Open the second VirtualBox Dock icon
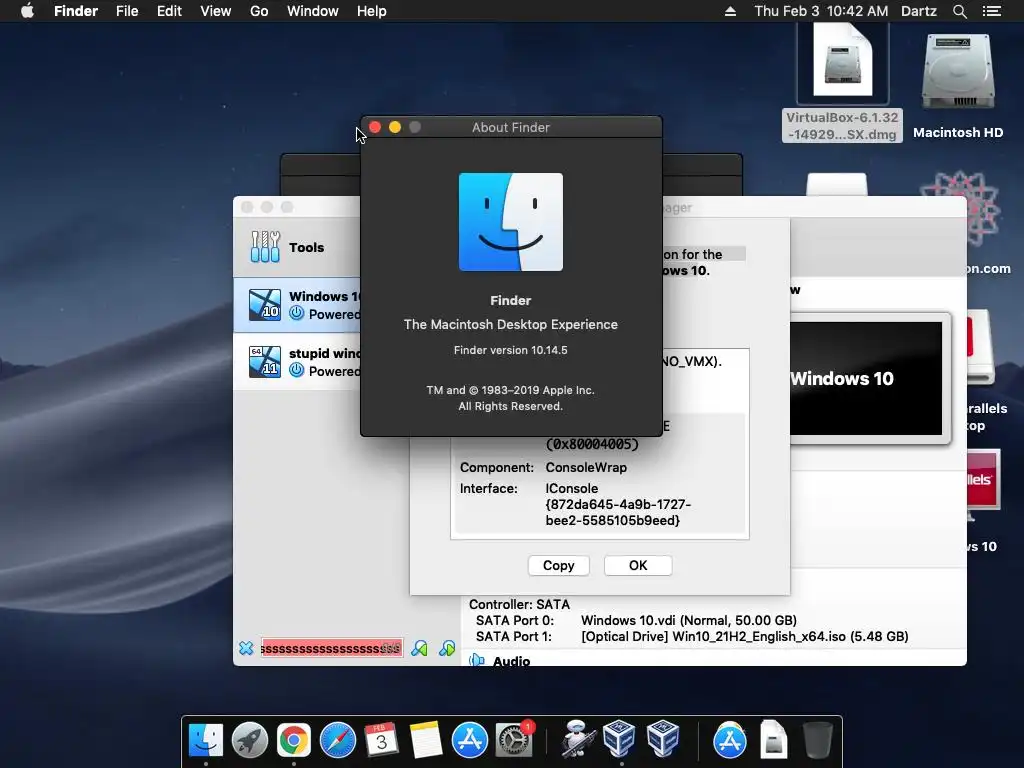The width and height of the screenshot is (1024, 768). pyautogui.click(x=663, y=740)
